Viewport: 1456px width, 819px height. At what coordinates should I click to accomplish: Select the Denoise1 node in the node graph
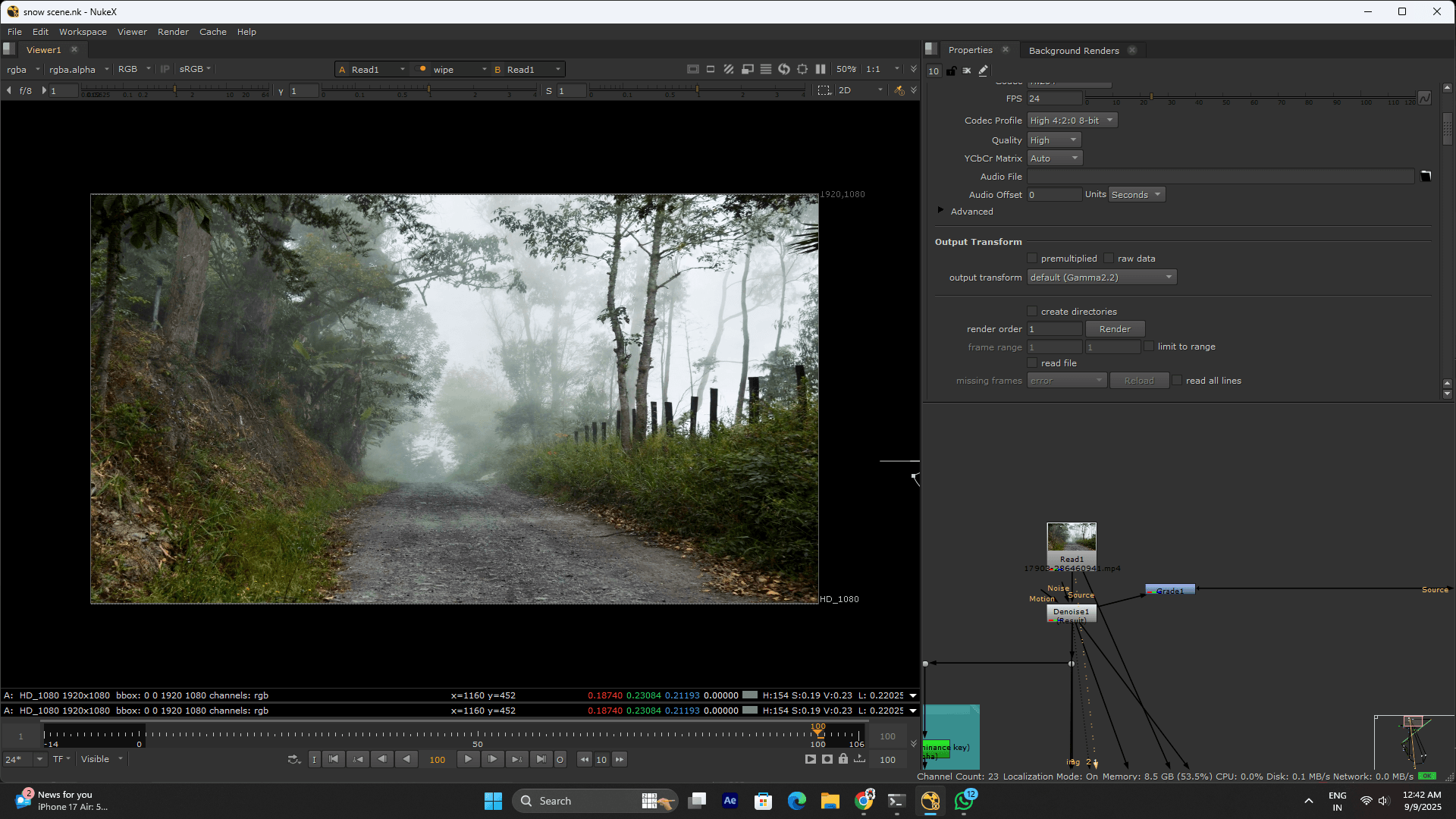tap(1072, 614)
